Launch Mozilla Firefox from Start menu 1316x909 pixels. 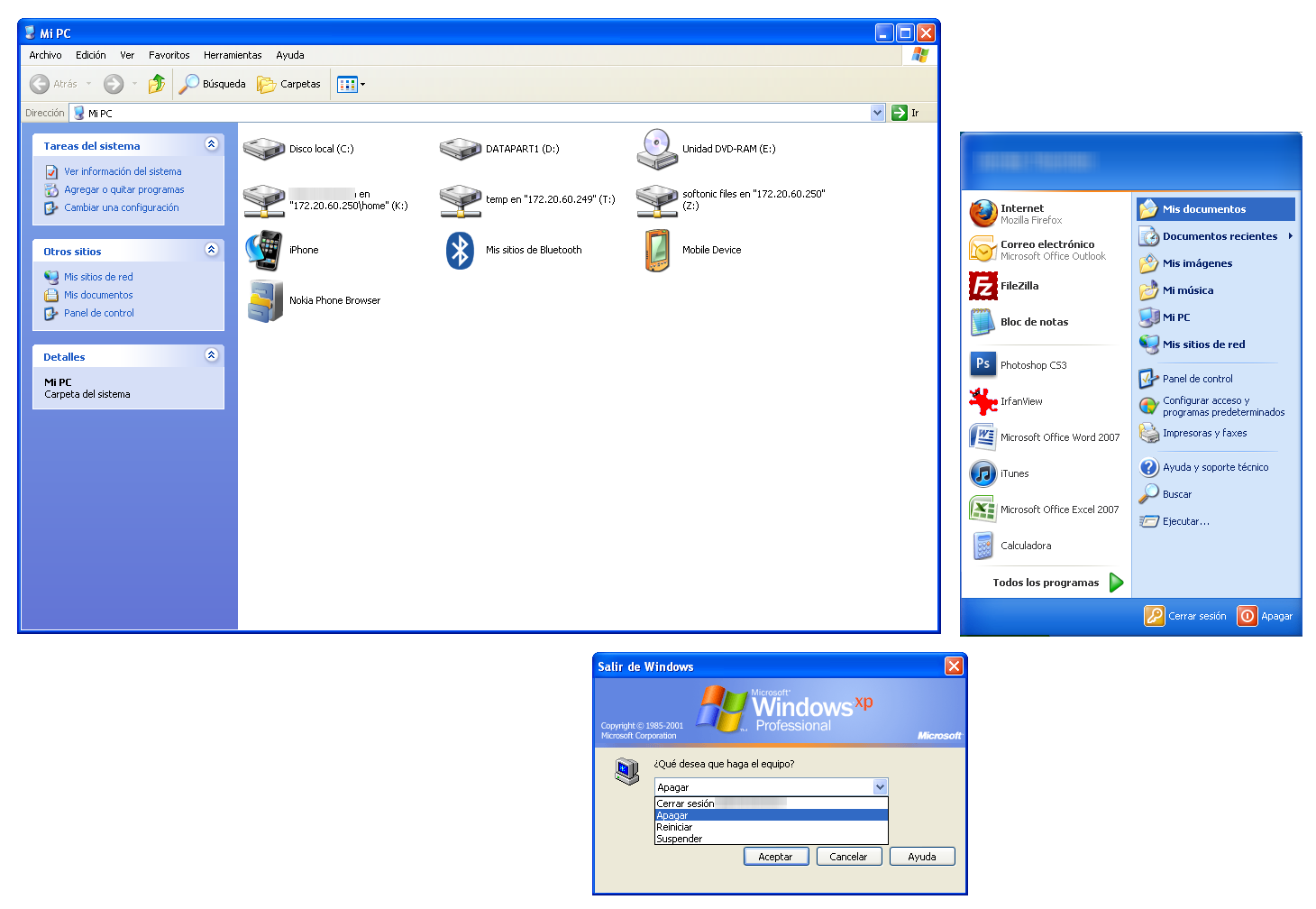(x=1046, y=214)
